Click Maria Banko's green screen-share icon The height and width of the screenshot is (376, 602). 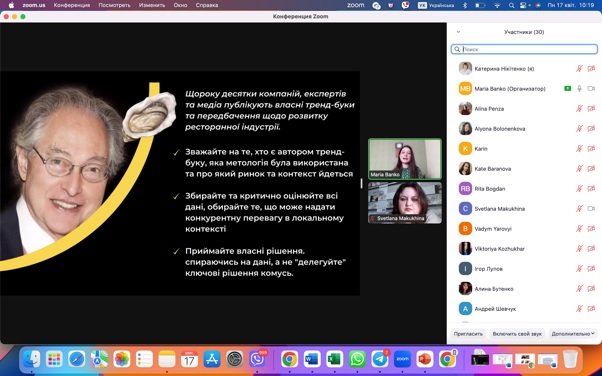coord(567,89)
